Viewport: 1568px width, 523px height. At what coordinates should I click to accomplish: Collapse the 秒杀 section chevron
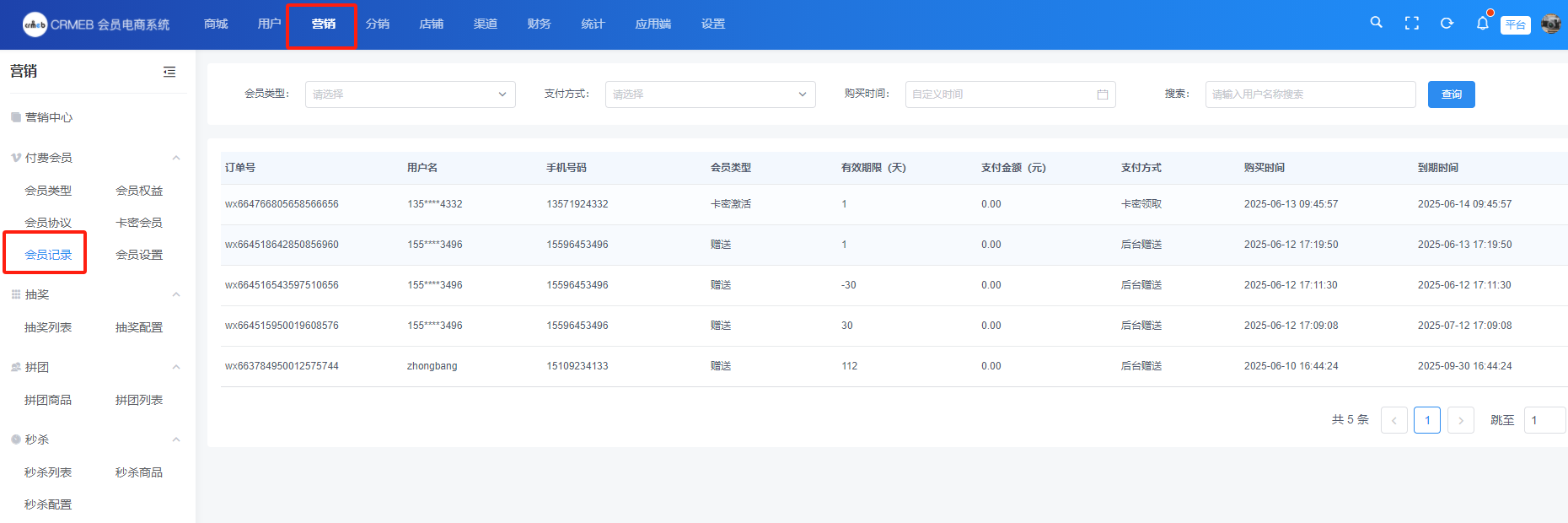176,439
